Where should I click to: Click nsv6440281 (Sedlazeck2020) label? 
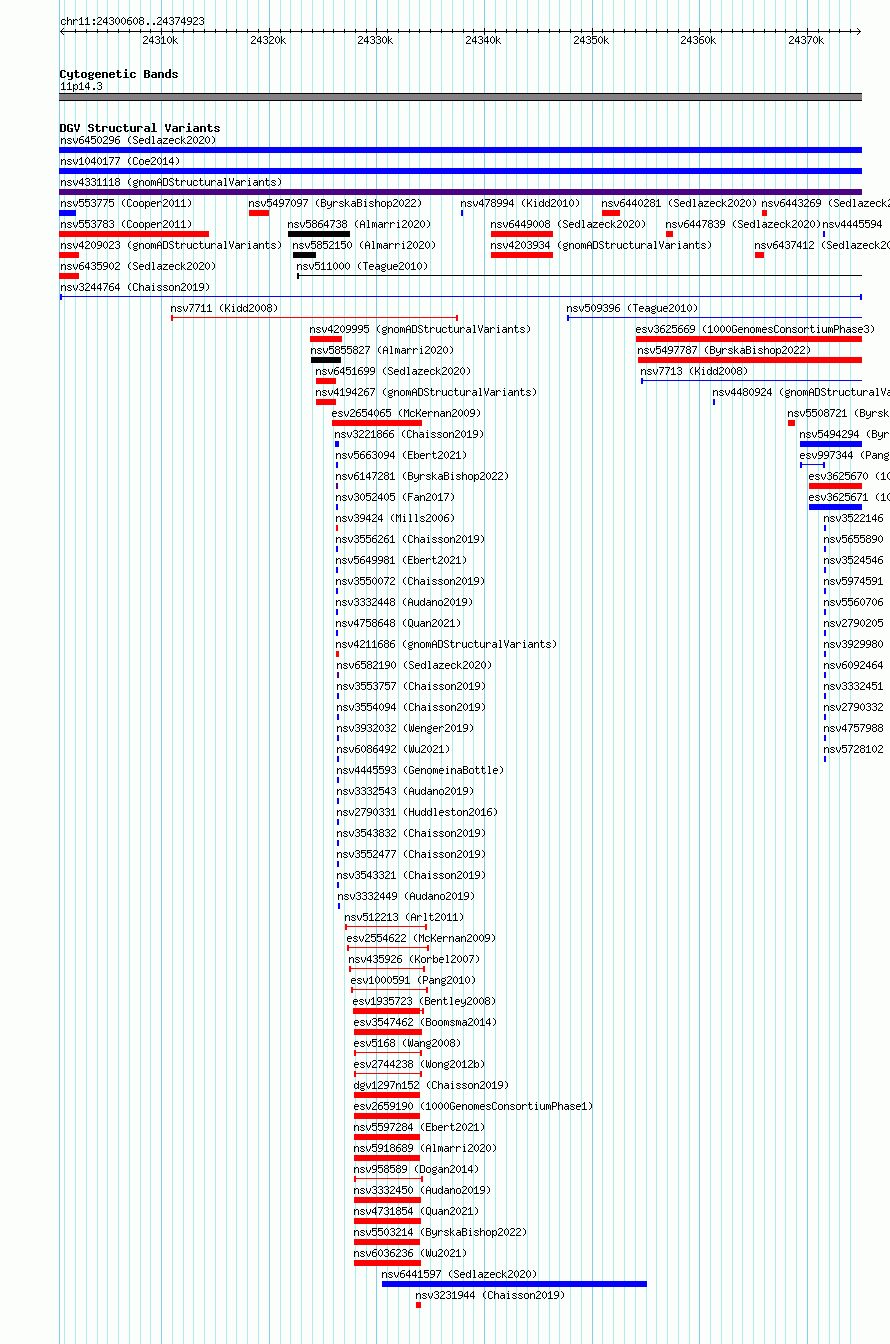point(679,203)
